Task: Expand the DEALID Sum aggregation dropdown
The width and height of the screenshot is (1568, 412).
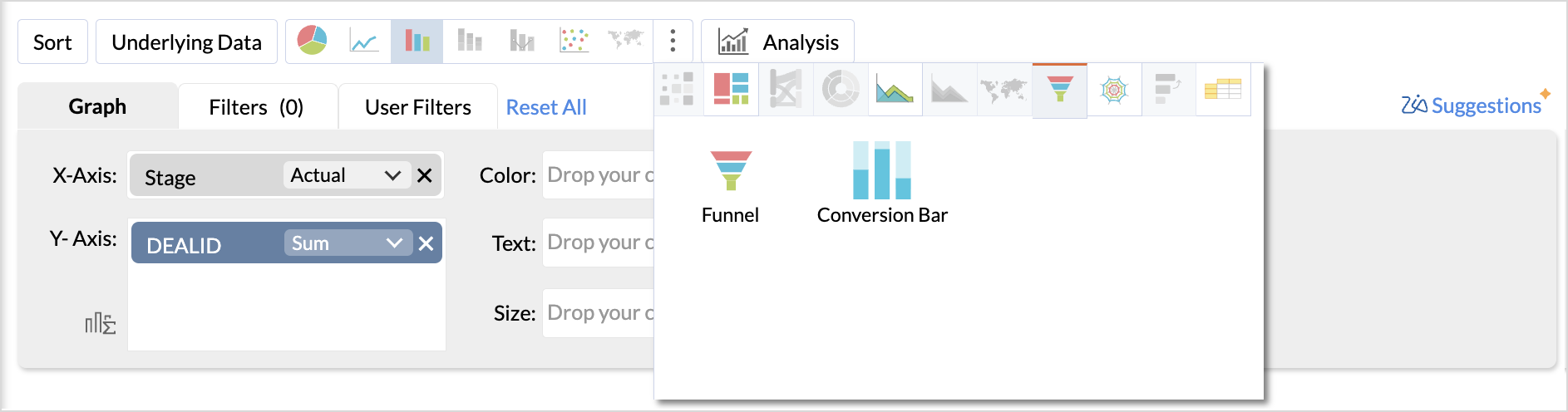Action: 348,243
